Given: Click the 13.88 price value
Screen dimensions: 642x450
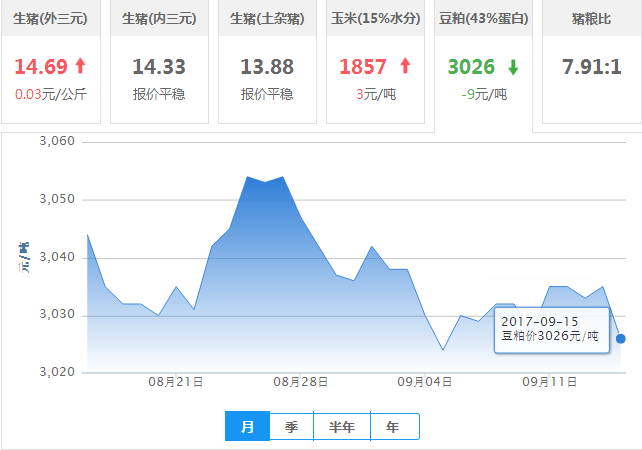Looking at the screenshot, I should [267, 67].
